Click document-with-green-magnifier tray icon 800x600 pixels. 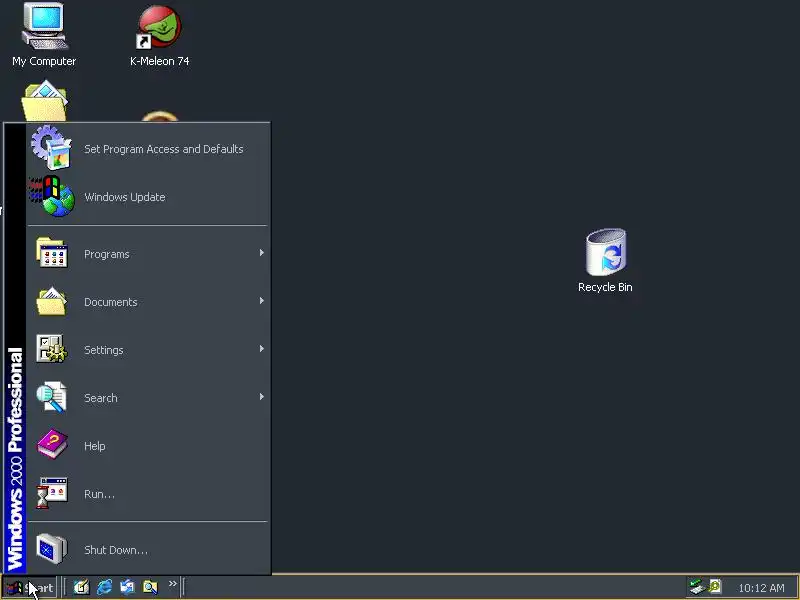click(x=715, y=587)
